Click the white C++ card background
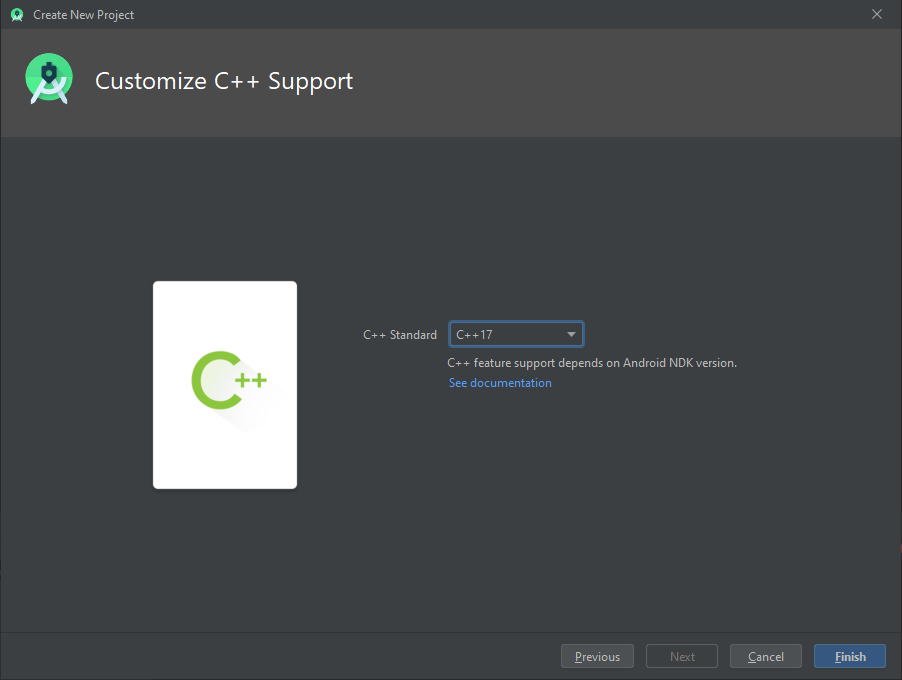The image size is (902, 680). click(x=224, y=450)
